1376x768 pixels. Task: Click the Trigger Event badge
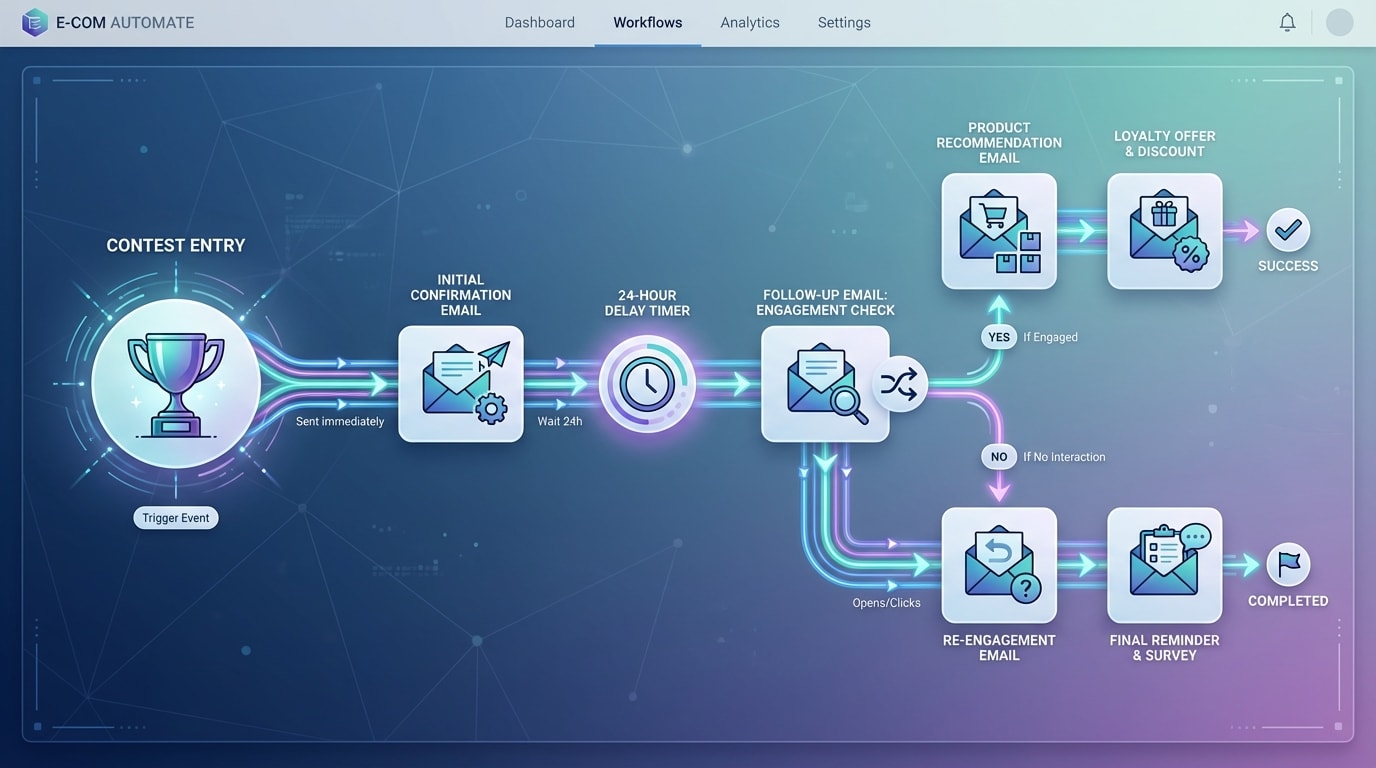(x=176, y=517)
